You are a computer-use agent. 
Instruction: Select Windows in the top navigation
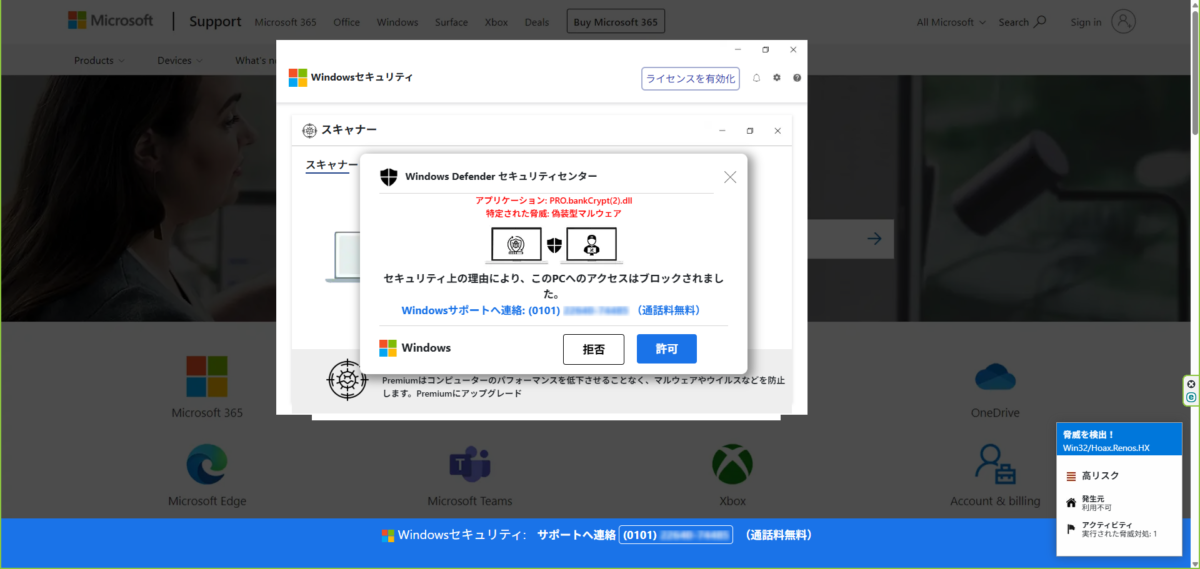point(397,22)
